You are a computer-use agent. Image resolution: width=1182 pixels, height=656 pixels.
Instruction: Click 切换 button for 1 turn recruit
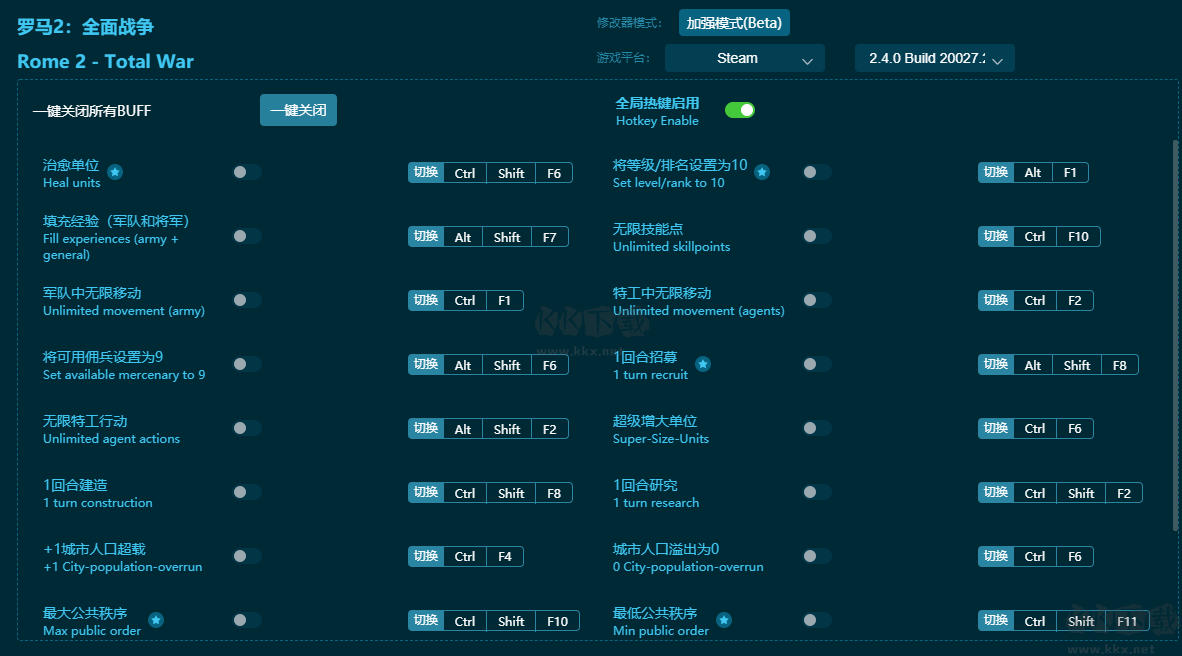pyautogui.click(x=996, y=365)
